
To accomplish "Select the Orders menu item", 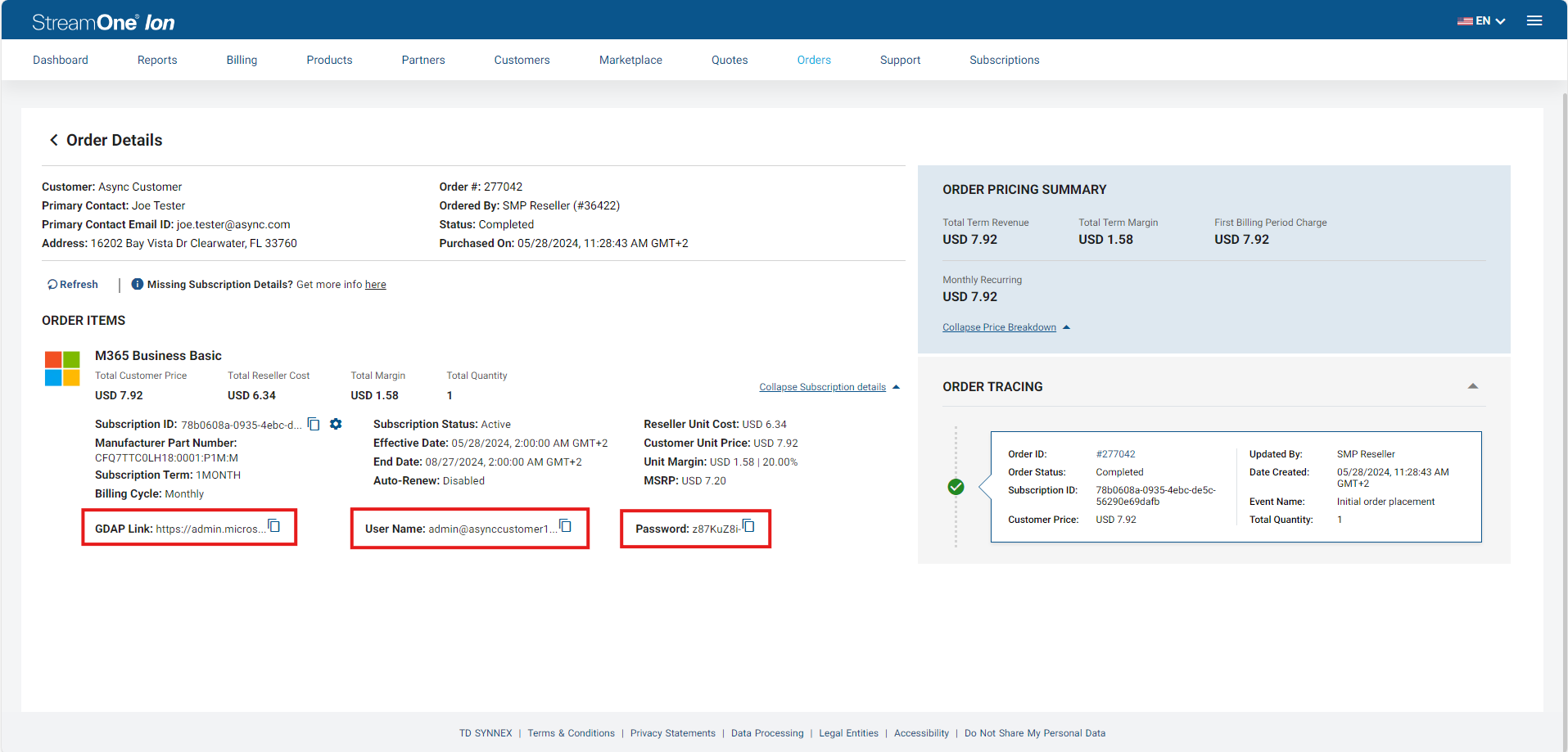I will pyautogui.click(x=814, y=60).
